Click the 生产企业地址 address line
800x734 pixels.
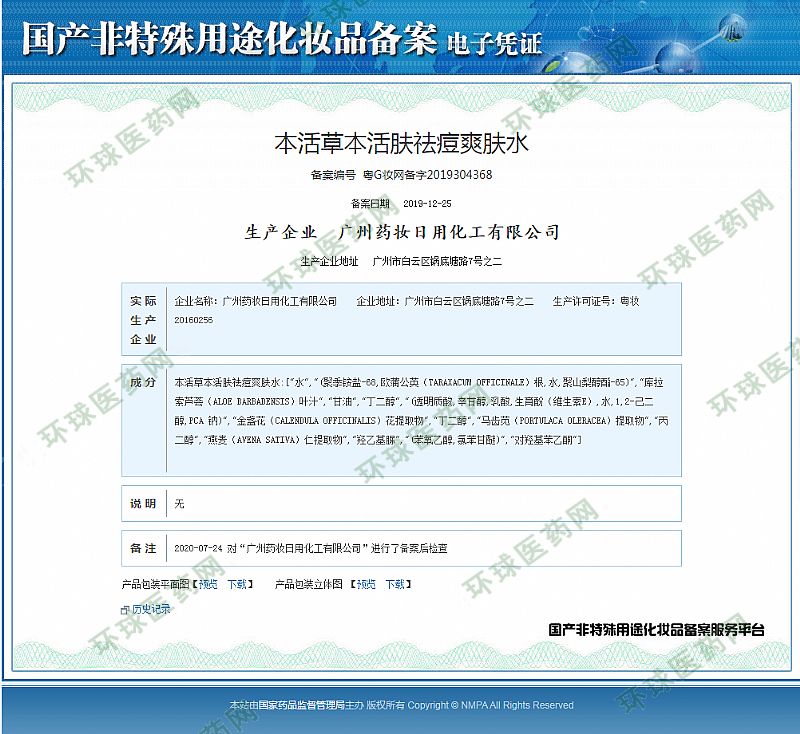(x=400, y=261)
